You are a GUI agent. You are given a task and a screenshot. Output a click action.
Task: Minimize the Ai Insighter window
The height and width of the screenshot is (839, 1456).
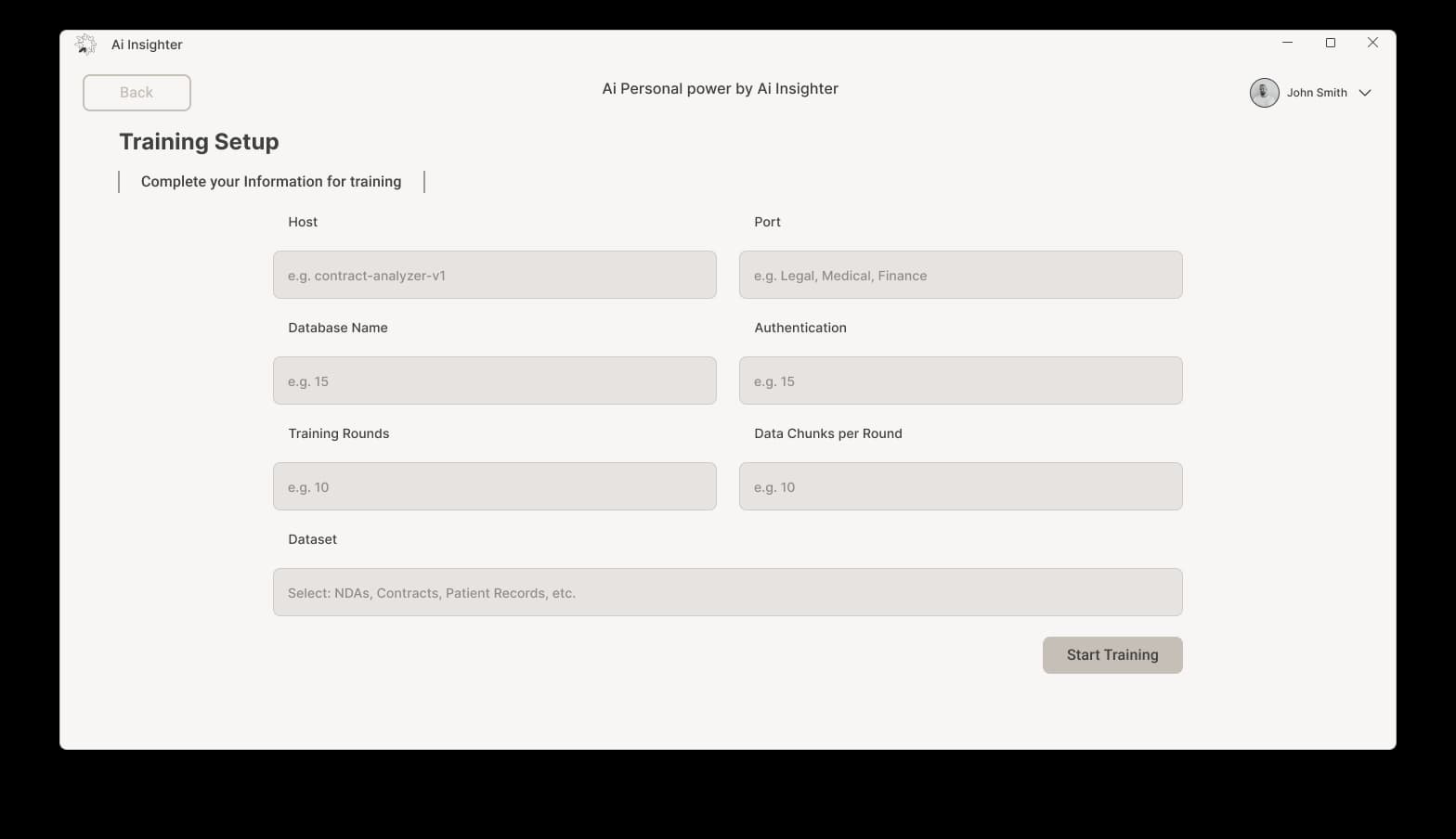tap(1287, 43)
